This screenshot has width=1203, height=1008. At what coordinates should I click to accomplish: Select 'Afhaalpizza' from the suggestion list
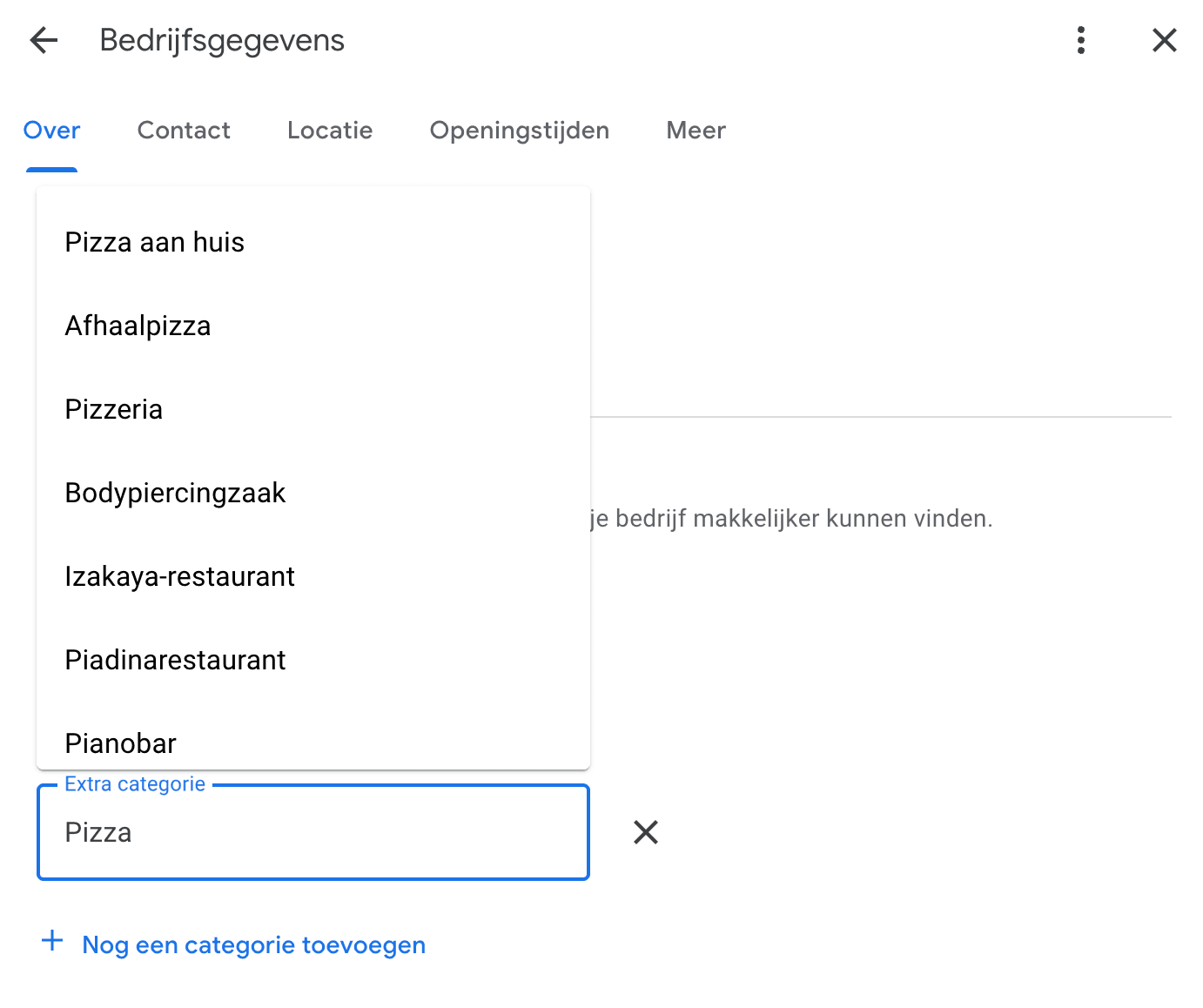point(138,326)
